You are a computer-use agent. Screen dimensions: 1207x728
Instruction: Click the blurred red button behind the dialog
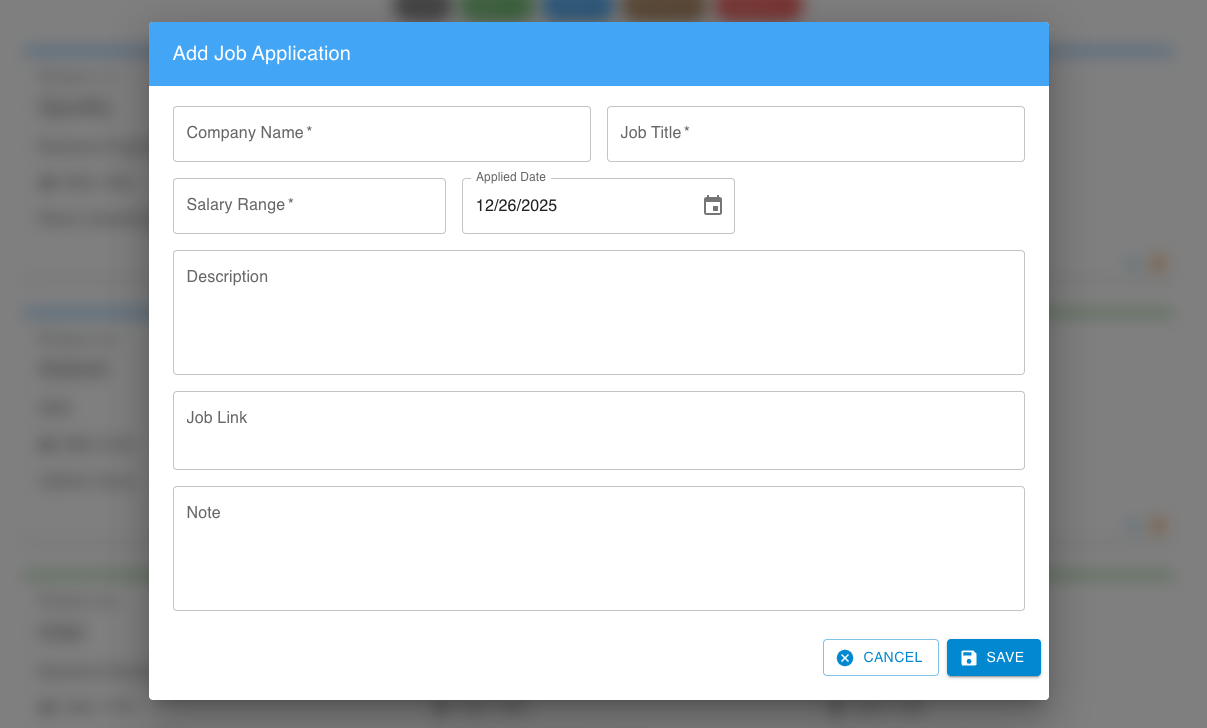tap(760, 9)
